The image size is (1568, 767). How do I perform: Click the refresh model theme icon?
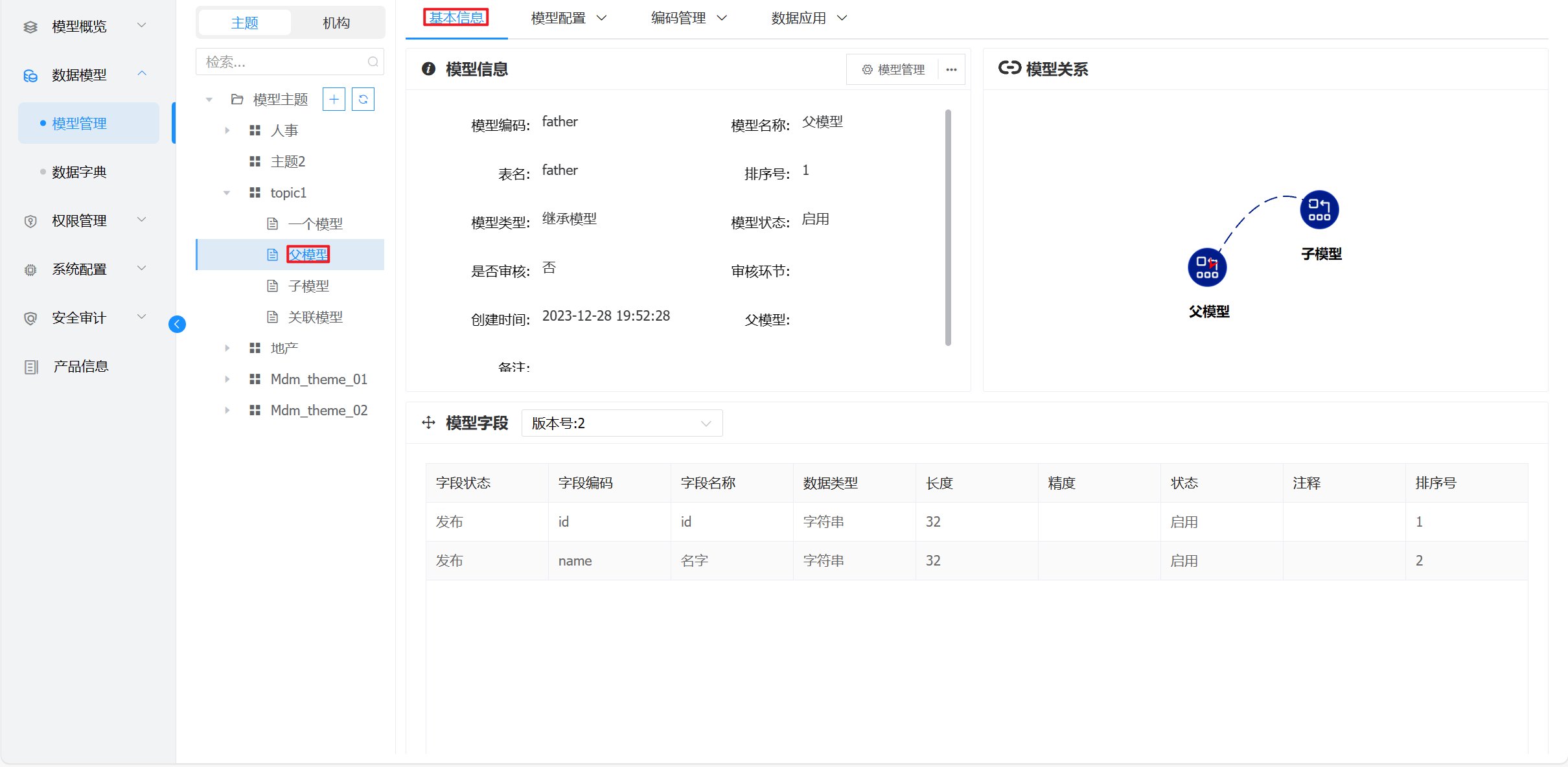pos(363,99)
